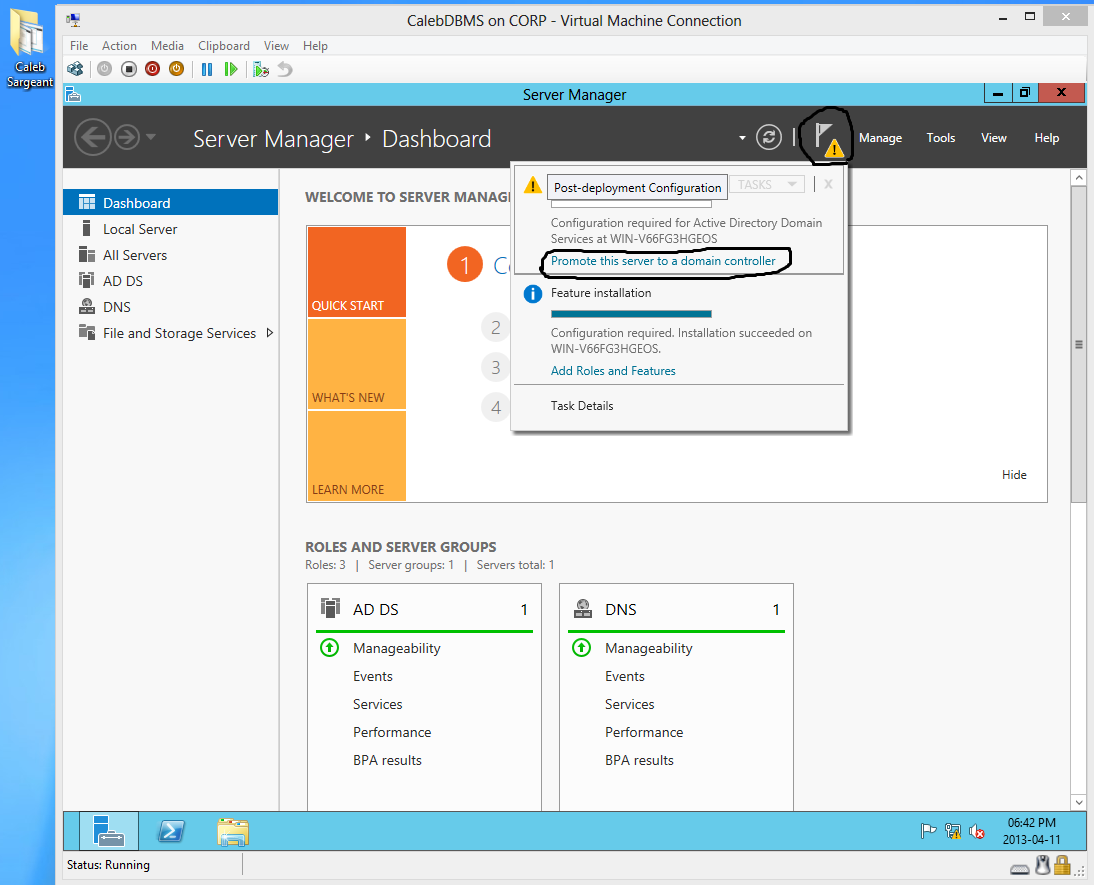The width and height of the screenshot is (1094, 885).
Task: Click Promote this server to a domain controller
Action: coord(663,260)
